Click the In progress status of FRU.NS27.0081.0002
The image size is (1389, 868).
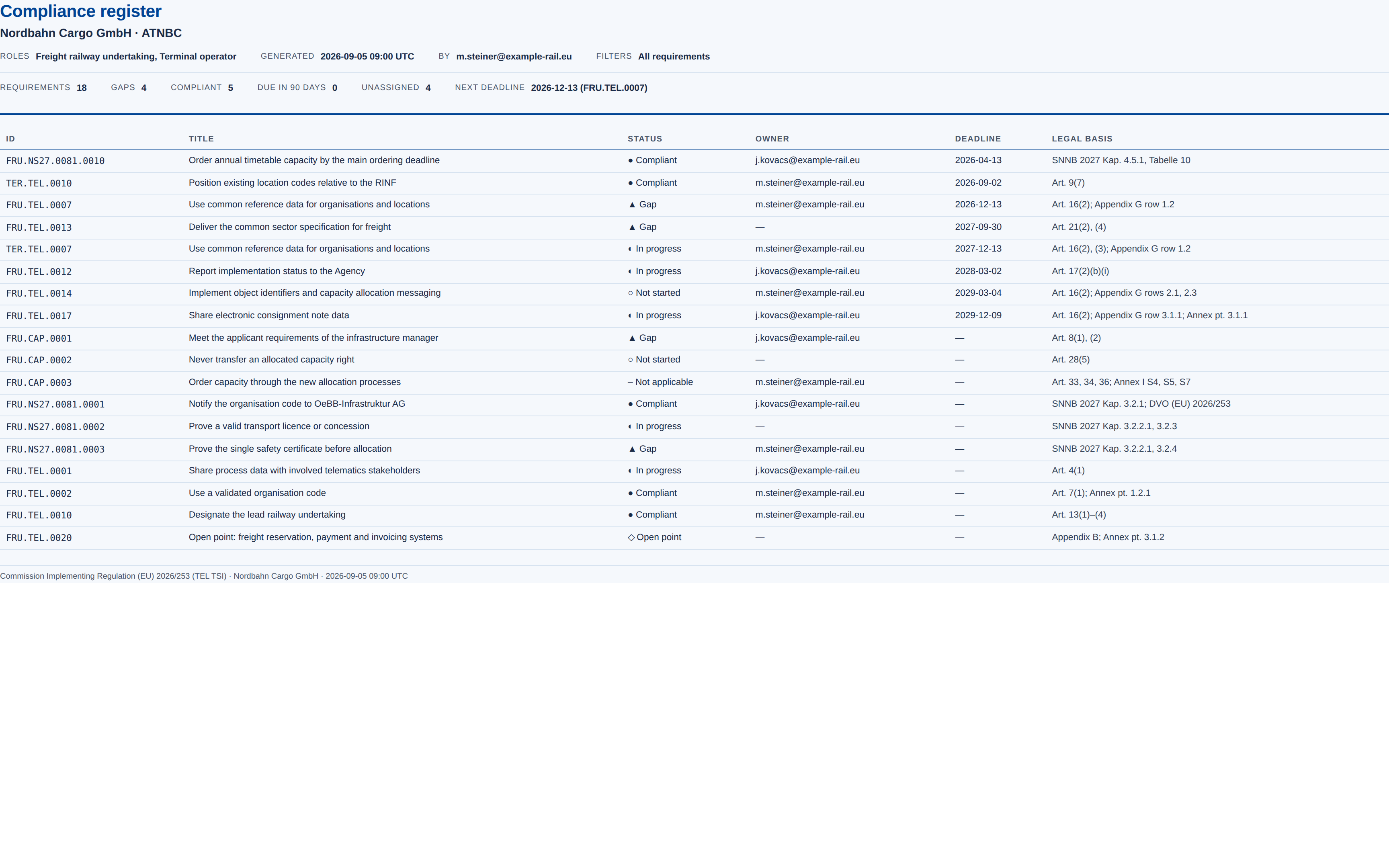[x=654, y=426]
